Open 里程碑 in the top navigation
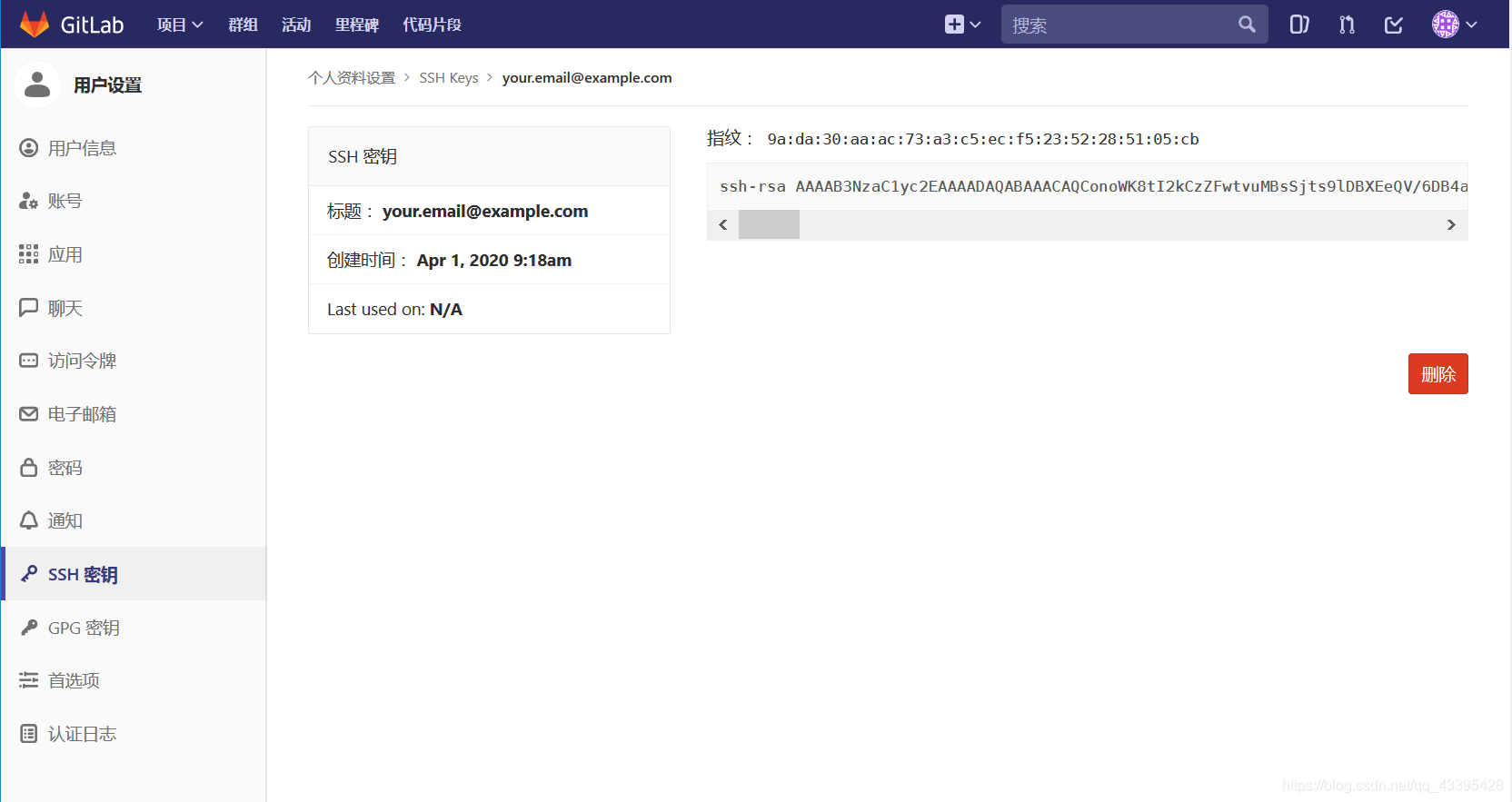This screenshot has height=802, width=1512. pos(357,25)
